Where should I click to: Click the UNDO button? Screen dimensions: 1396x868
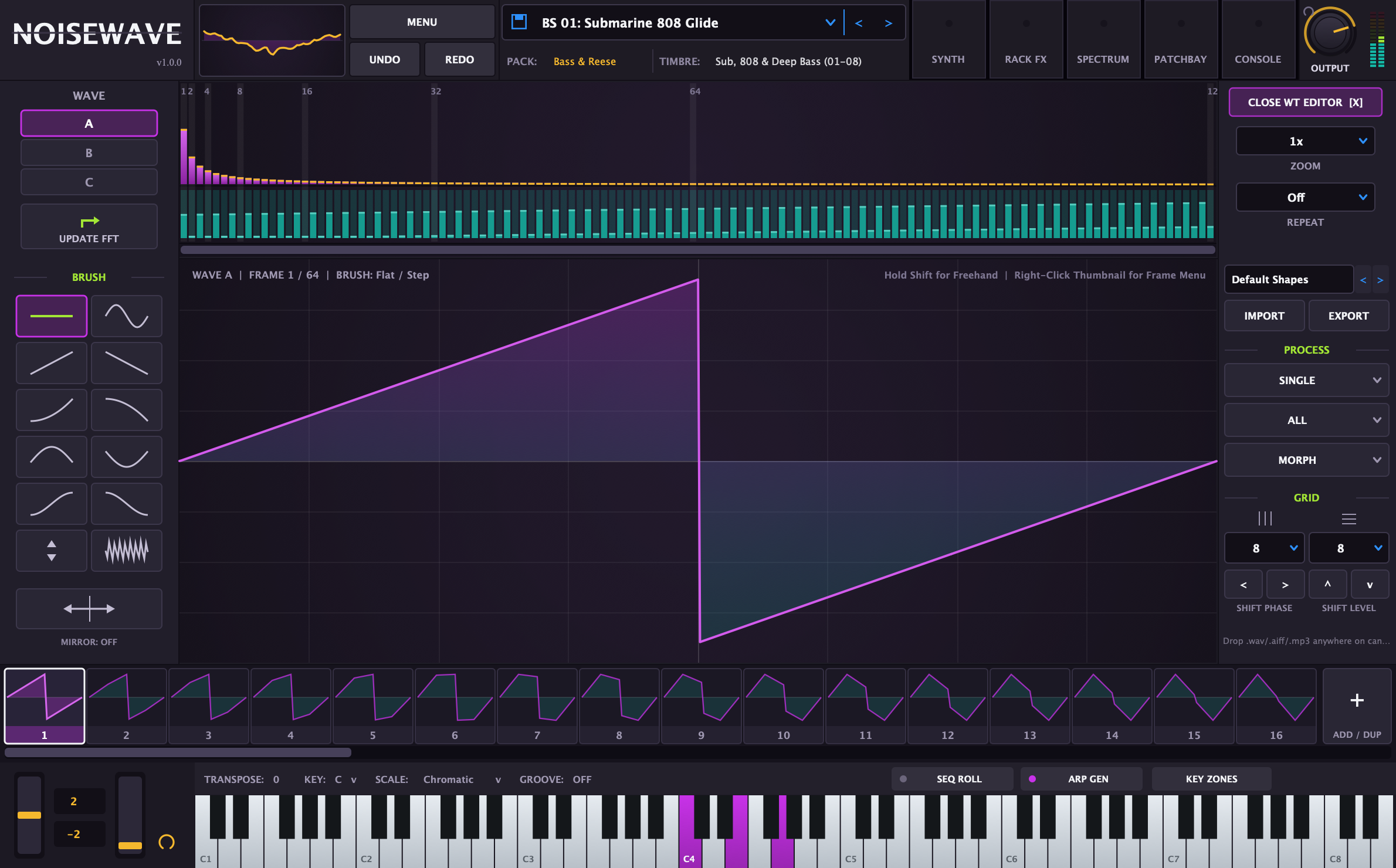tap(385, 59)
